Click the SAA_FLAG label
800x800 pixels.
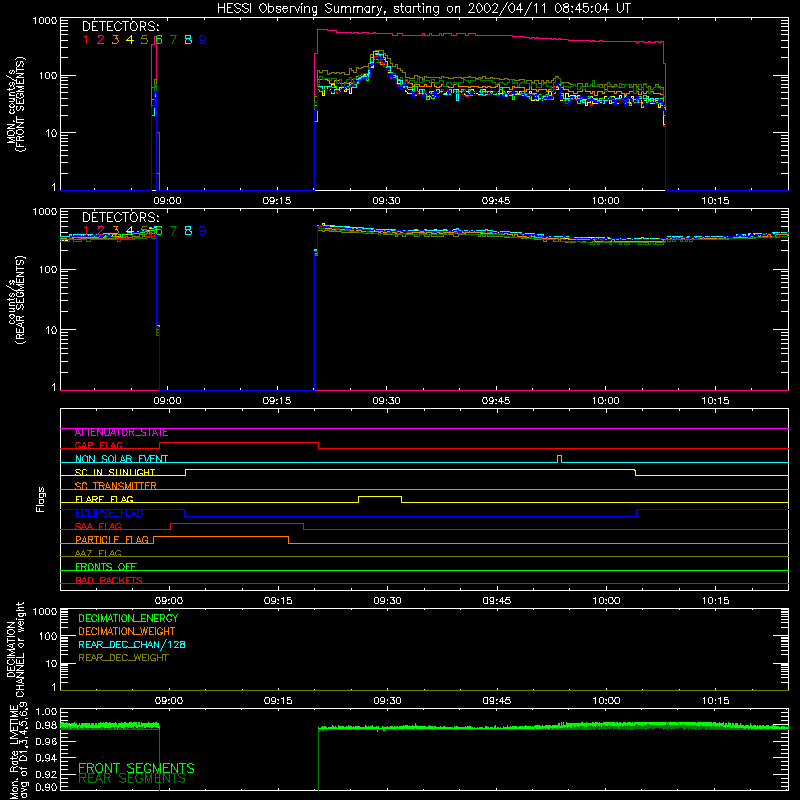[x=98, y=527]
